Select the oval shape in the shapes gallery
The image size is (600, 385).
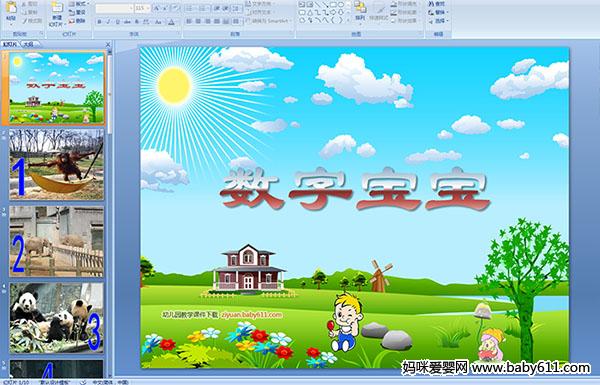(x=342, y=5)
